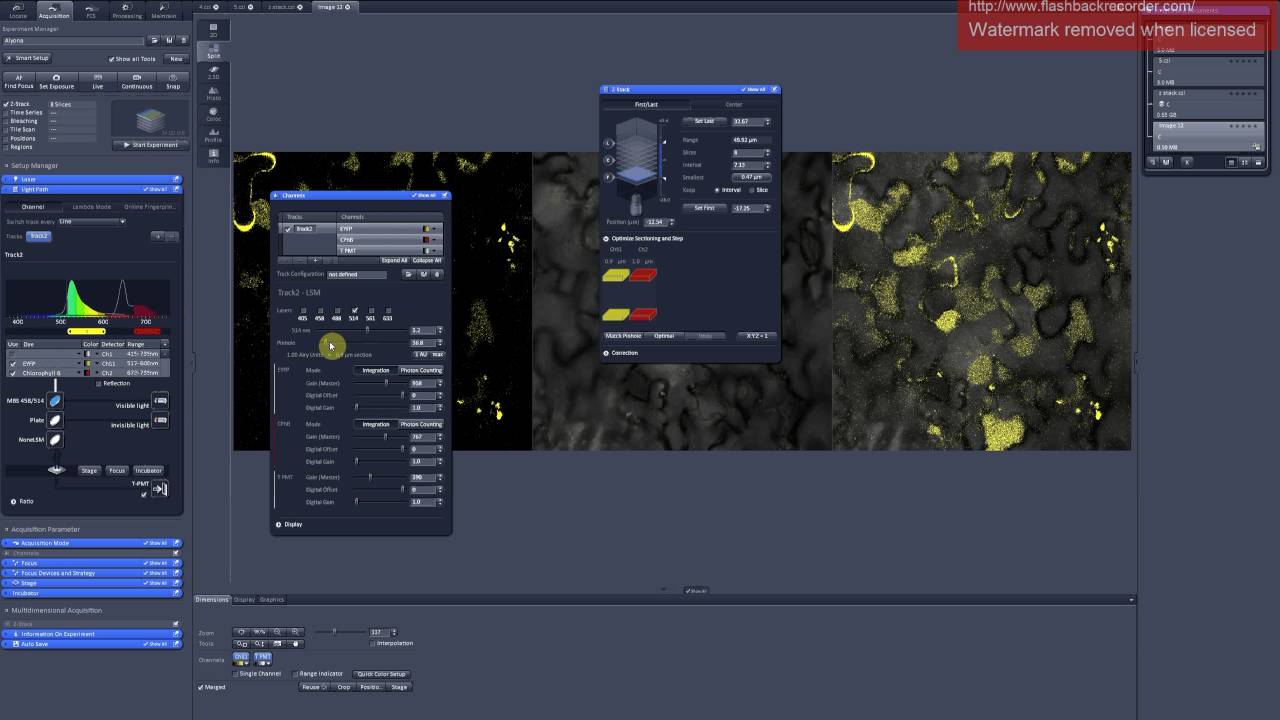Open the Coloc view
The height and width of the screenshot is (720, 1280).
tap(213, 114)
